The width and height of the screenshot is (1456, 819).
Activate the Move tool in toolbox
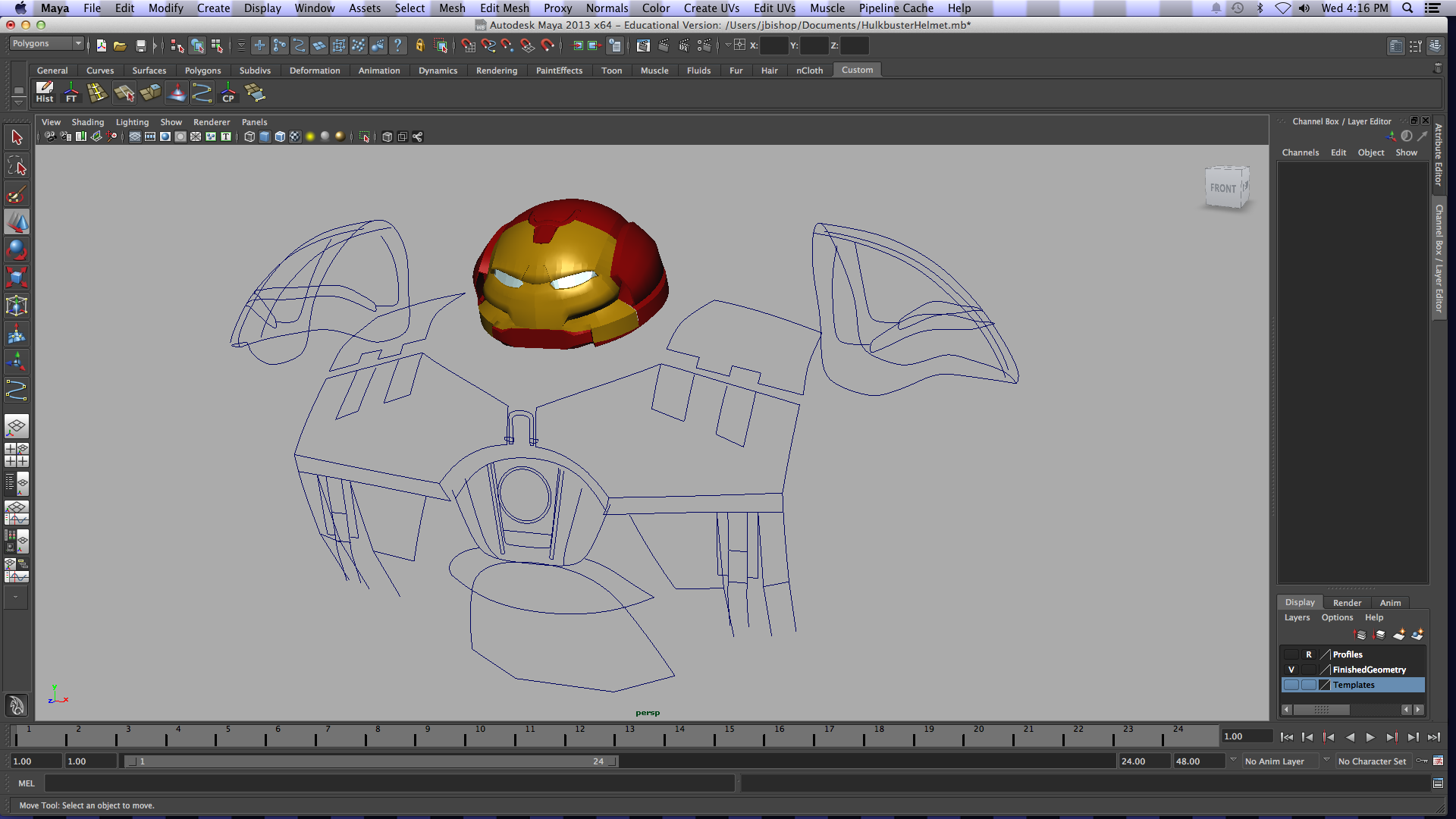17,222
